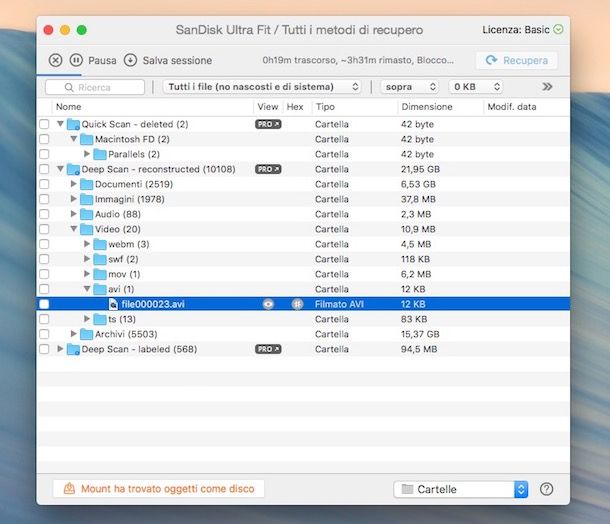Click the Archivi folder icon
Viewport: 610px width, 524px height.
86,334
